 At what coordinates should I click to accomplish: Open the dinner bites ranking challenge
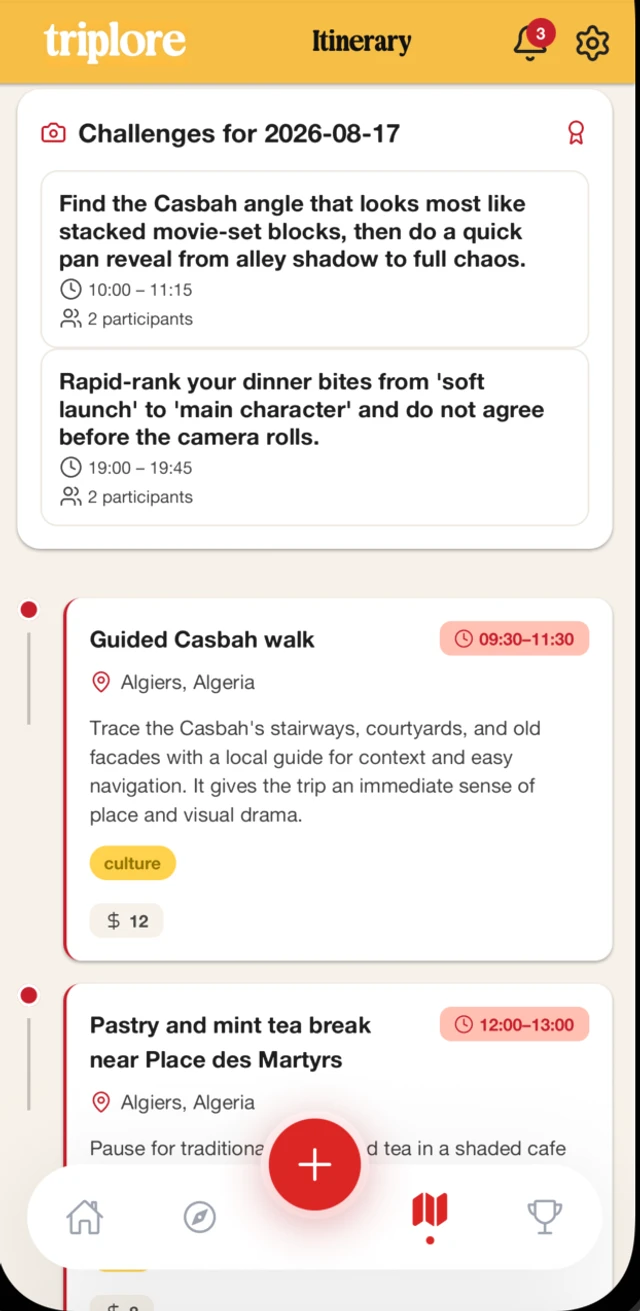click(x=314, y=437)
